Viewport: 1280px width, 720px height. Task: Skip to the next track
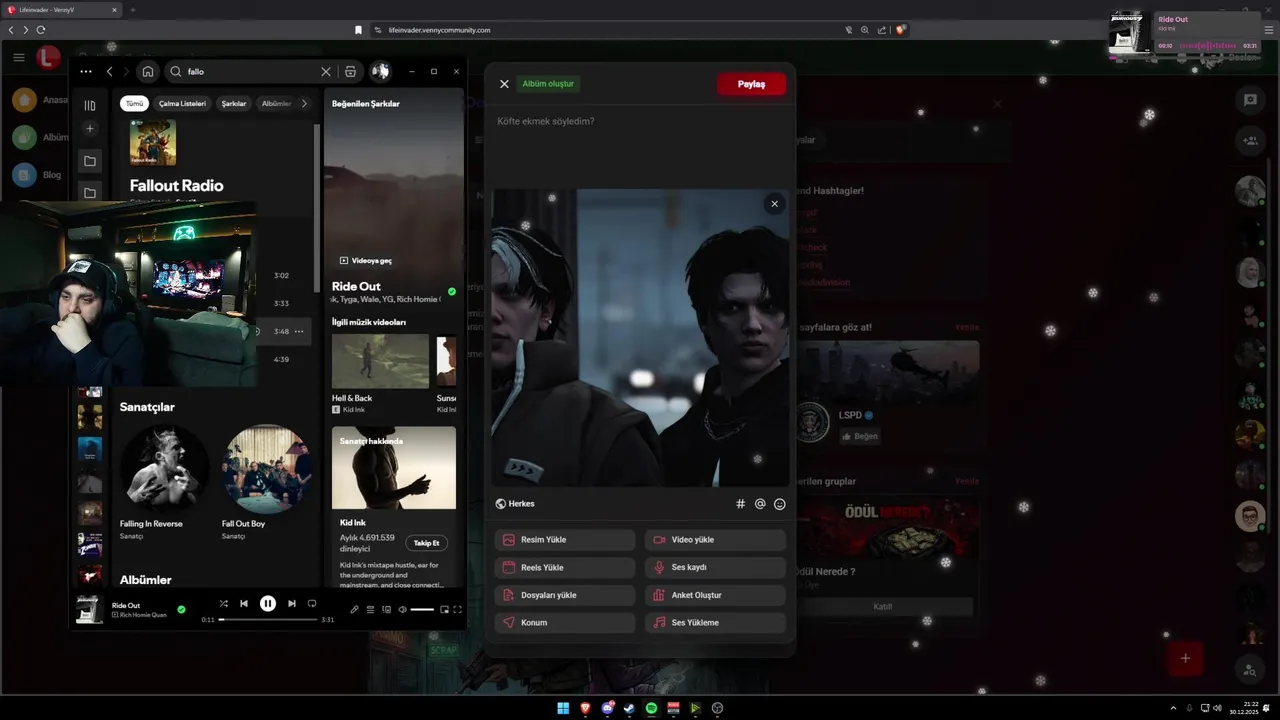[x=292, y=603]
